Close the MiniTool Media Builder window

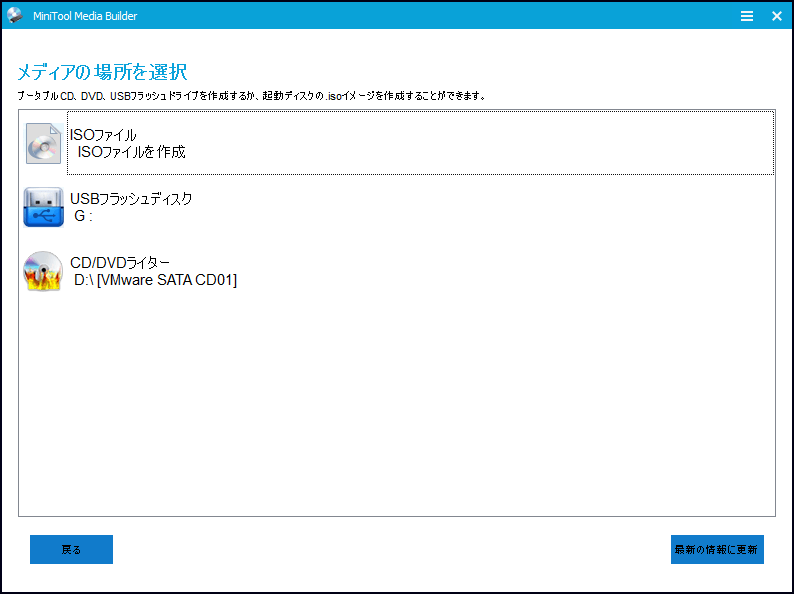coord(777,16)
